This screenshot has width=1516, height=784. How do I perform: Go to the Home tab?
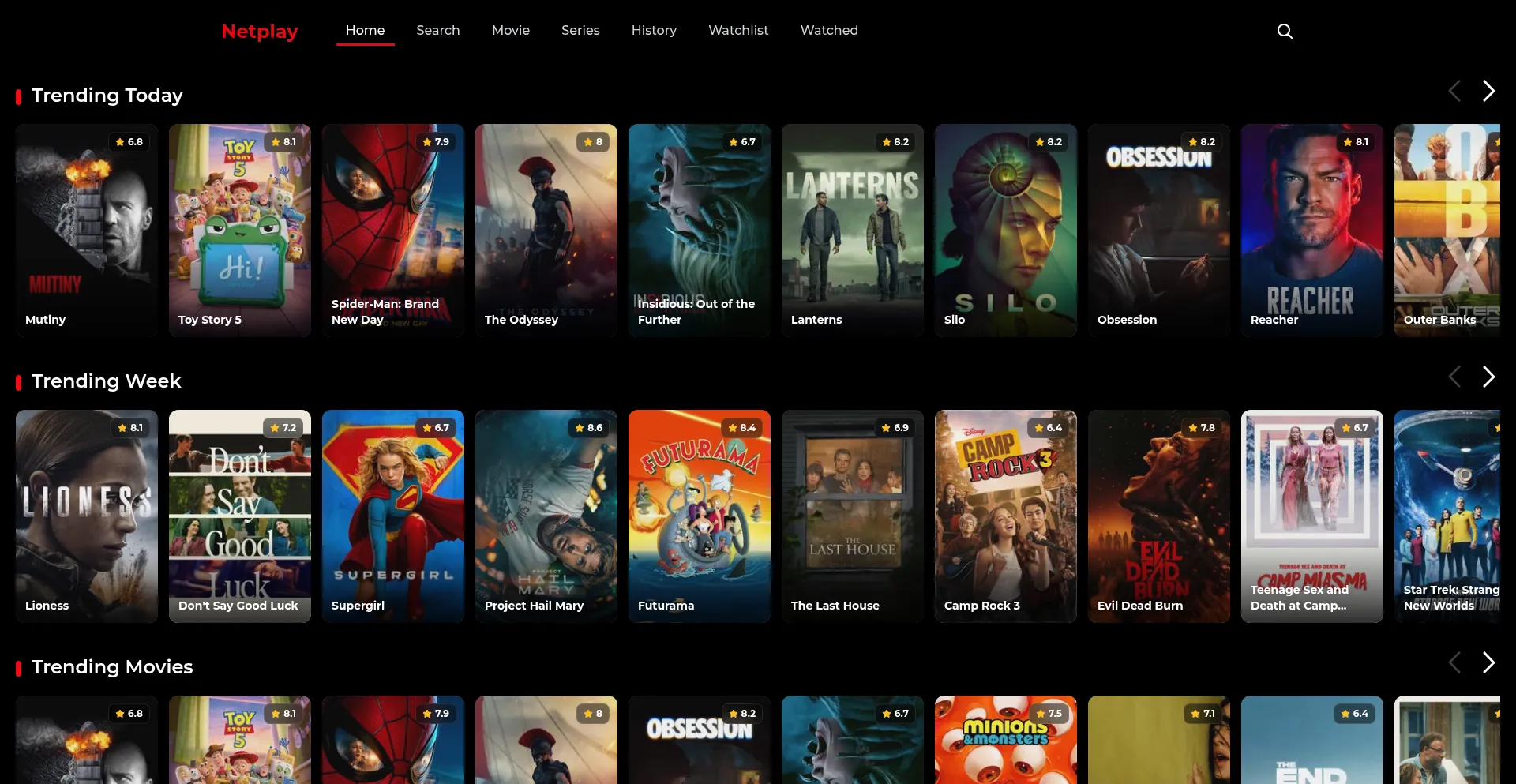[365, 30]
